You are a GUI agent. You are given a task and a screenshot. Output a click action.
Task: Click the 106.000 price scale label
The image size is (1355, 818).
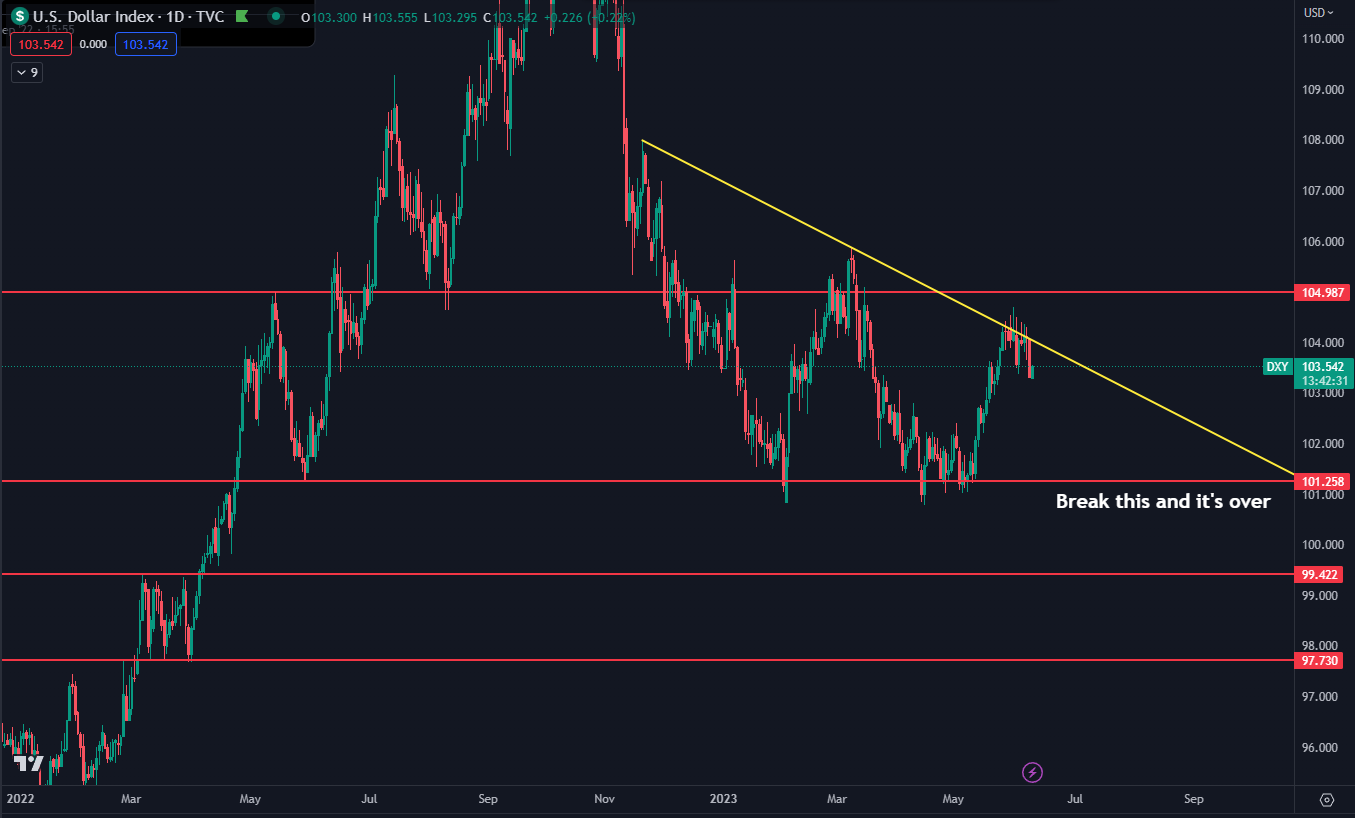point(1321,241)
